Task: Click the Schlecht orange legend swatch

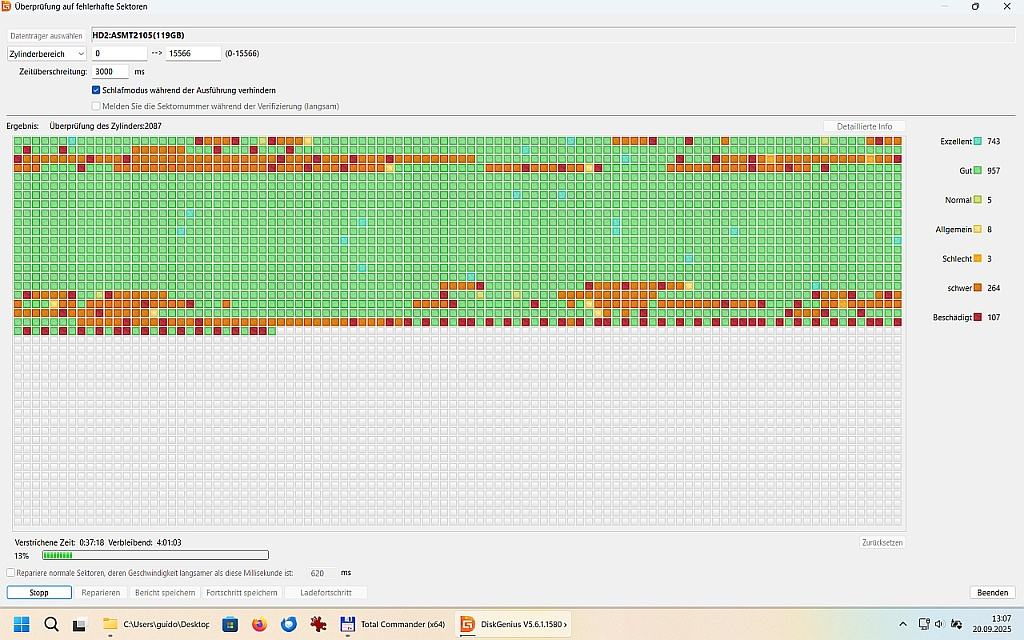Action: 978,259
